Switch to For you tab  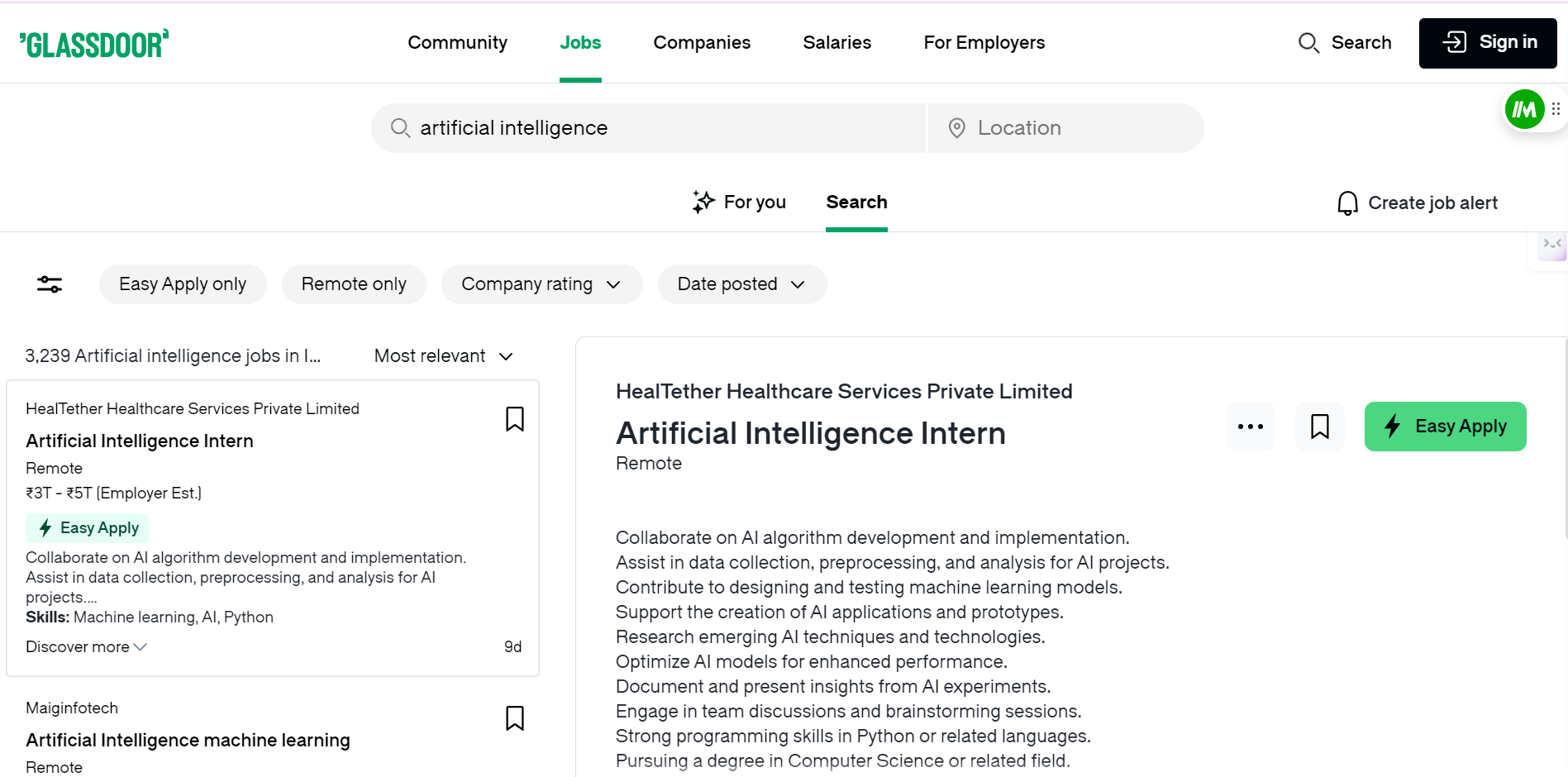(x=739, y=203)
